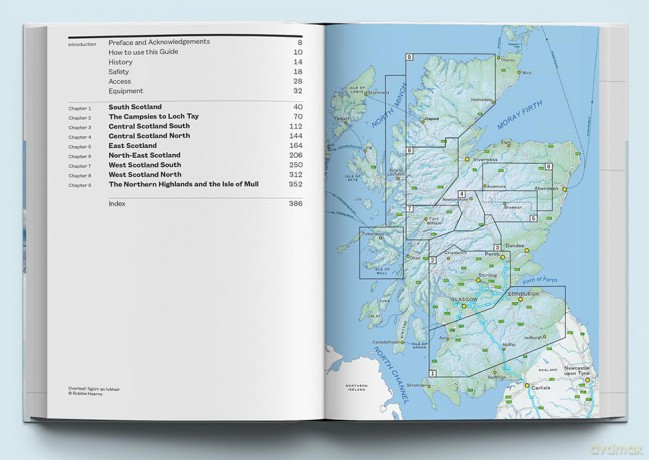Image resolution: width=649 pixels, height=460 pixels.
Task: Click the 'Aberdeen' city label
Action: click(546, 188)
